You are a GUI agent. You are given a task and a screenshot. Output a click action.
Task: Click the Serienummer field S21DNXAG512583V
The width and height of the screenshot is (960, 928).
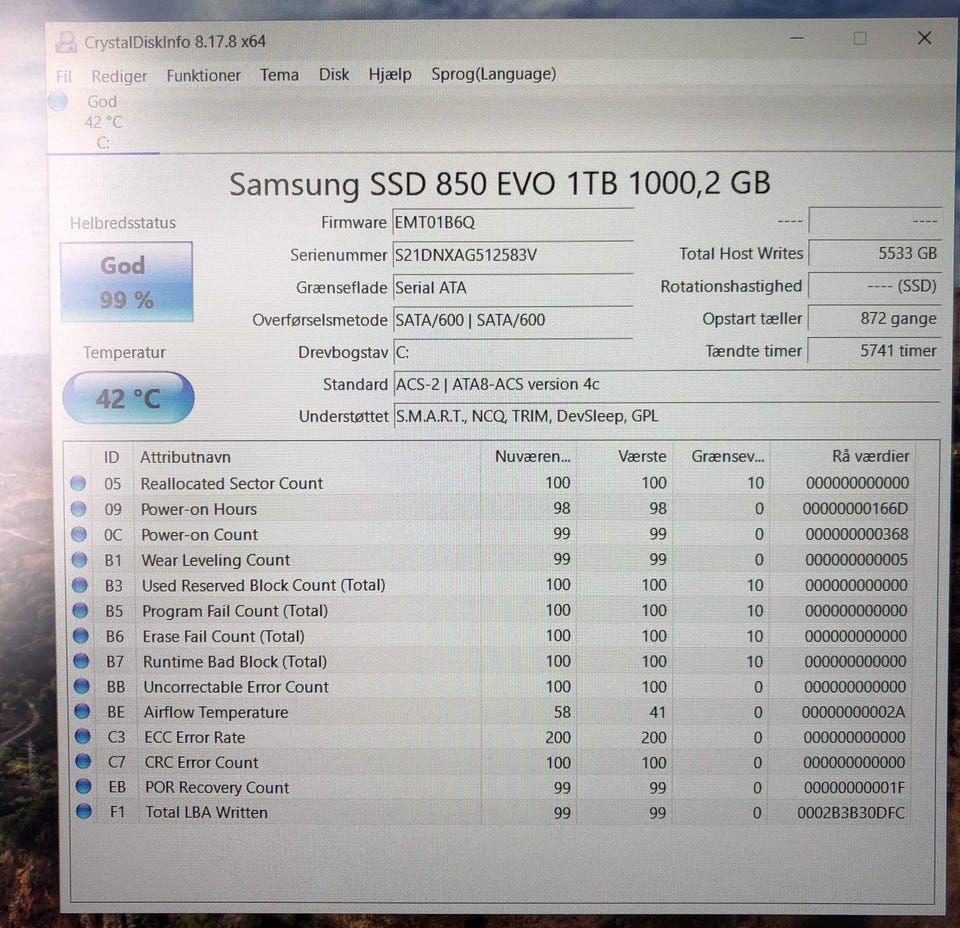[x=512, y=255]
